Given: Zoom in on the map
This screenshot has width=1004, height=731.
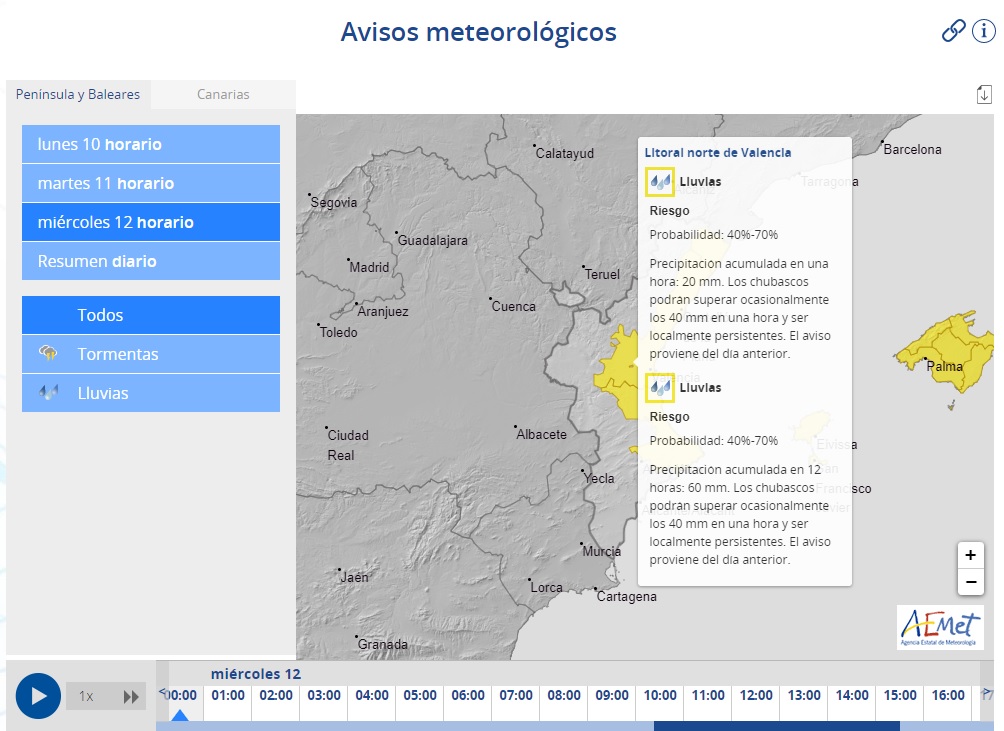Looking at the screenshot, I should [x=970, y=555].
